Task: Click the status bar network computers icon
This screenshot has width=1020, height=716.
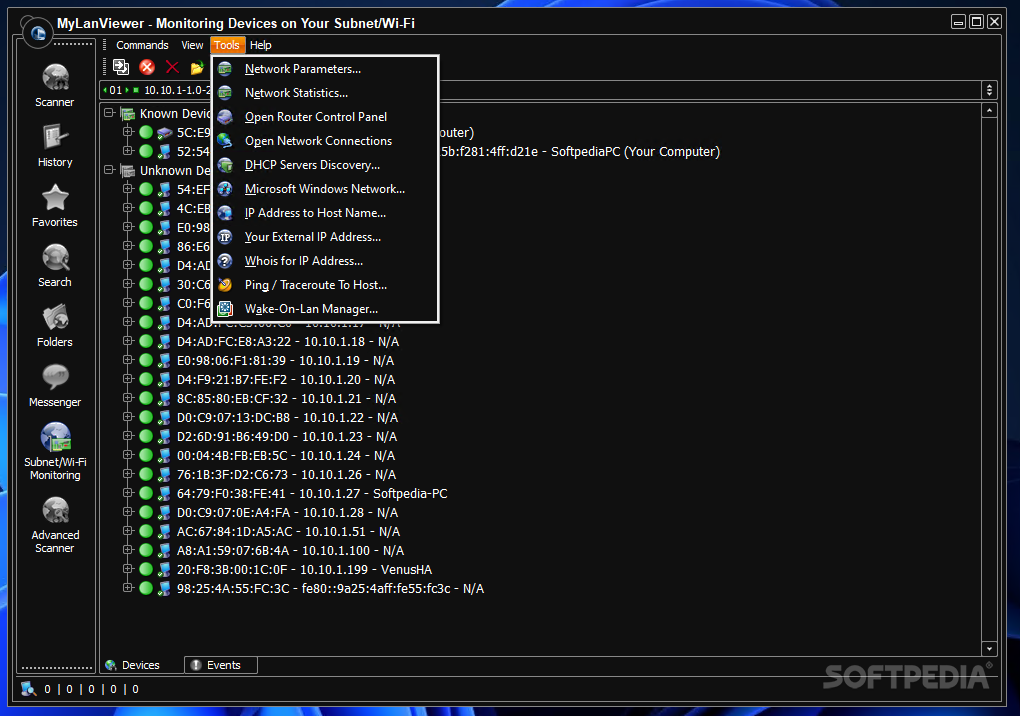Action: click(28, 689)
